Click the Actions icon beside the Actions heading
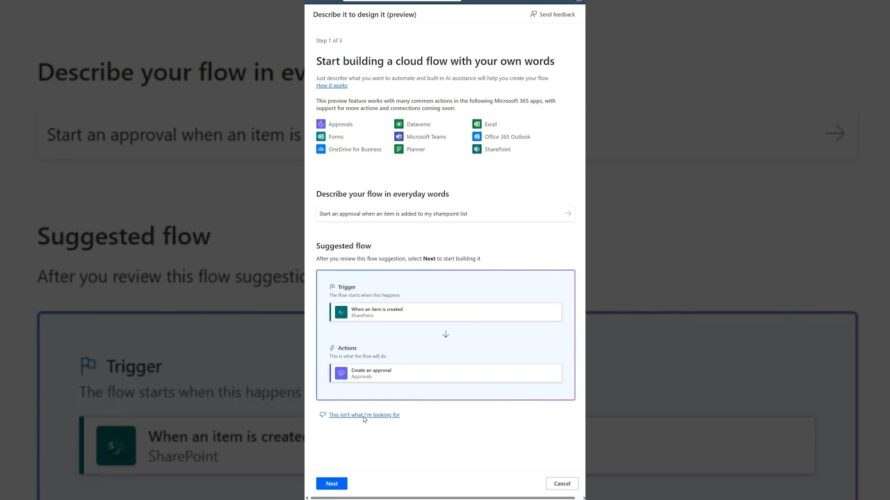Viewport: 890px width, 500px height. [332, 348]
